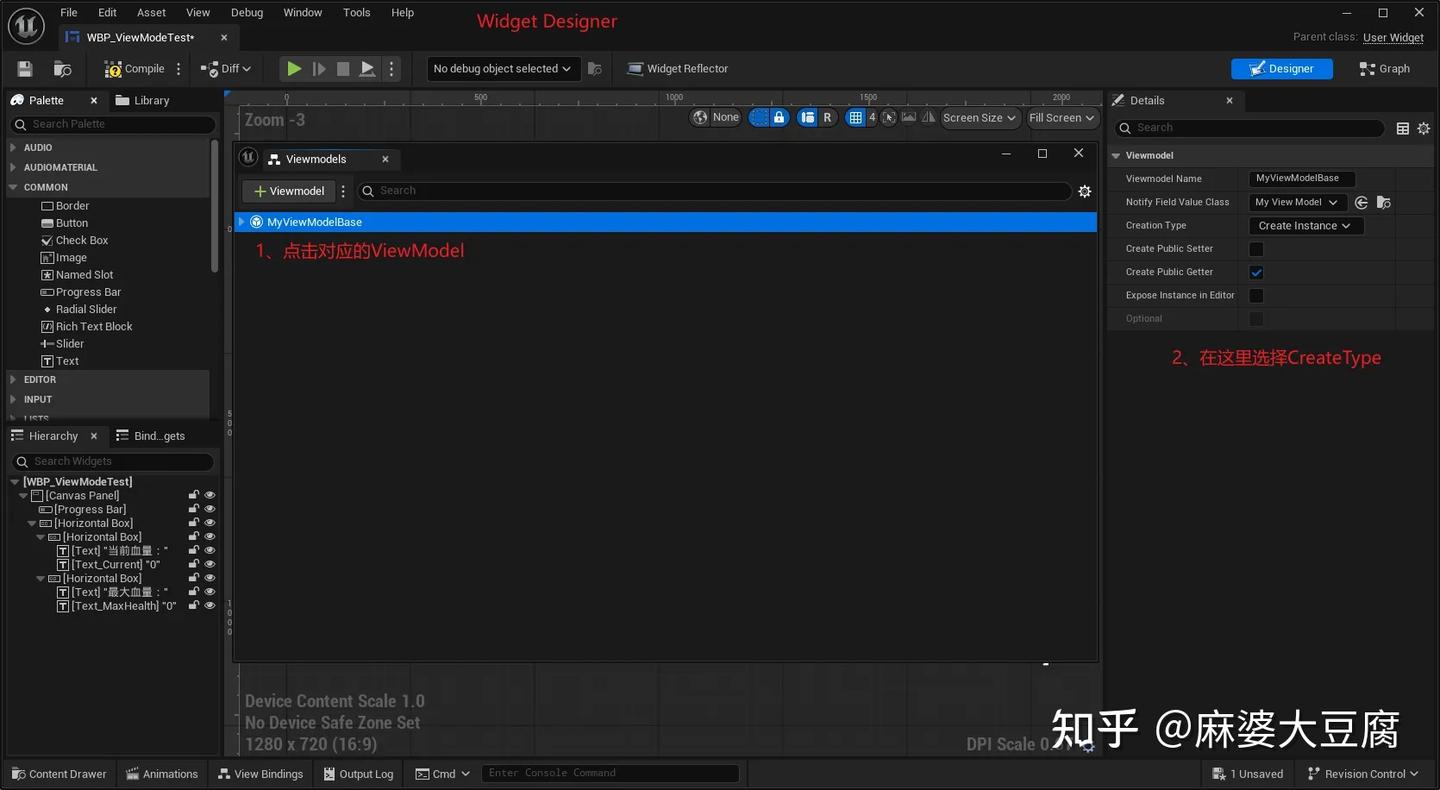
Task: Toggle the viewport grid icon
Action: tap(855, 117)
